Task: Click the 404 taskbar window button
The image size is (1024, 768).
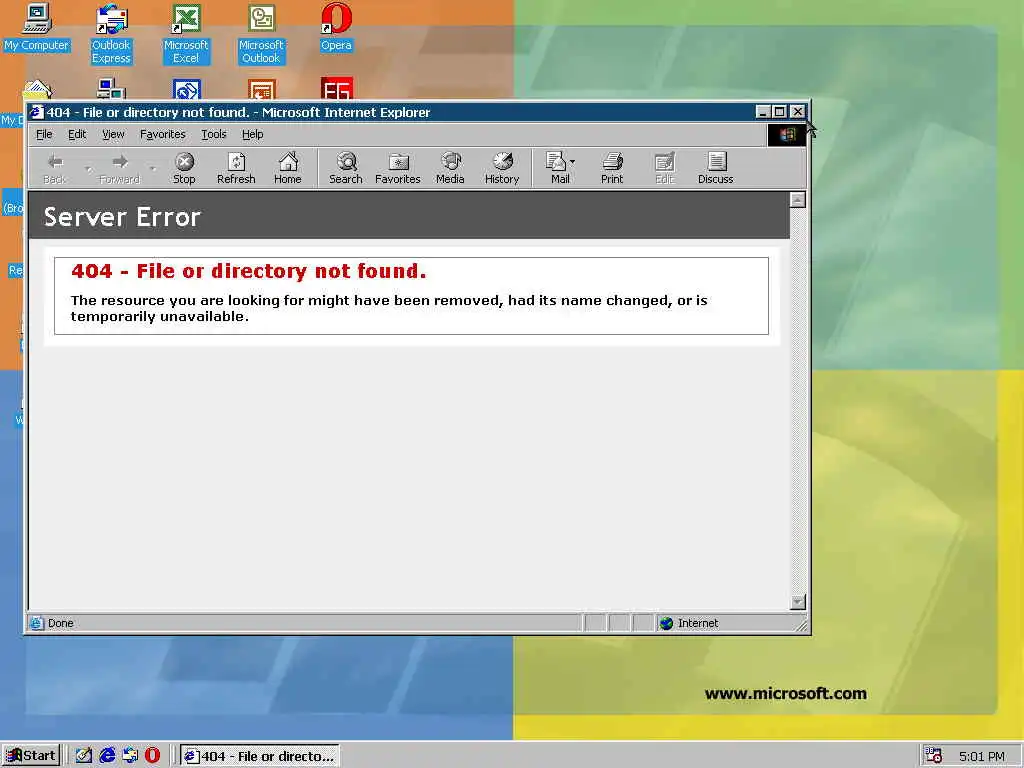Action: point(259,756)
